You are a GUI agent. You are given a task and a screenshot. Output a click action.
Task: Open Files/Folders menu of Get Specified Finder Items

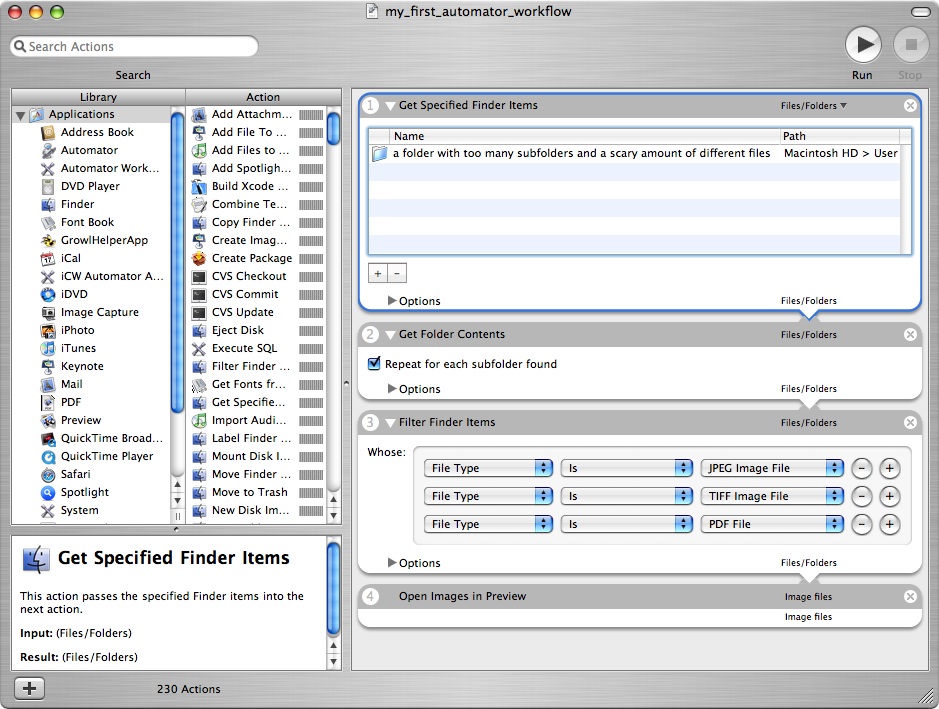(814, 105)
